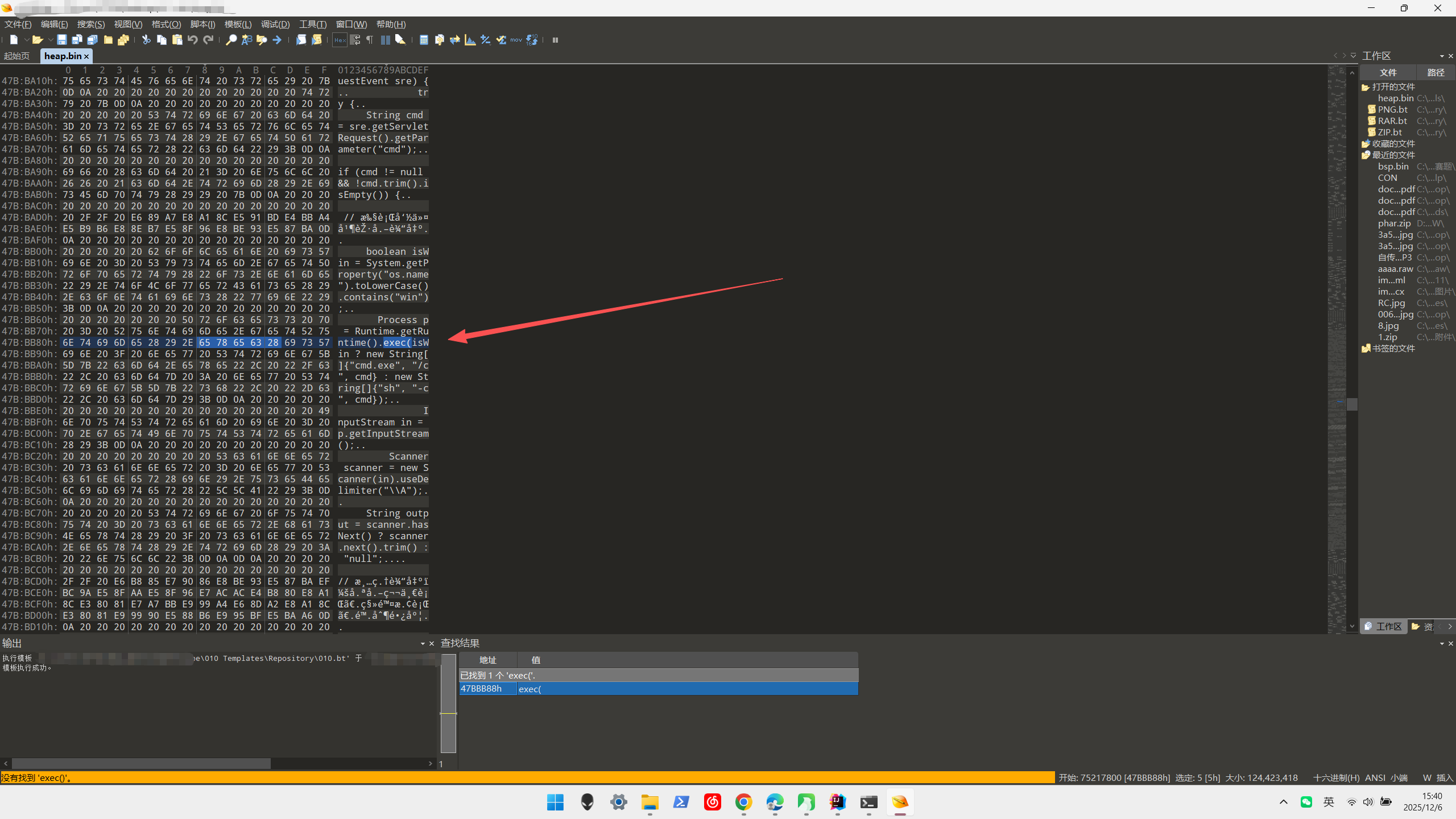Click the Cut scissors icon
This screenshot has height=819, width=1456.
click(x=146, y=40)
